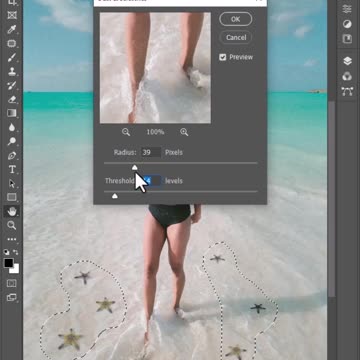Click the canvas vertical scrollbar
360x360 pixels.
click(331, 198)
